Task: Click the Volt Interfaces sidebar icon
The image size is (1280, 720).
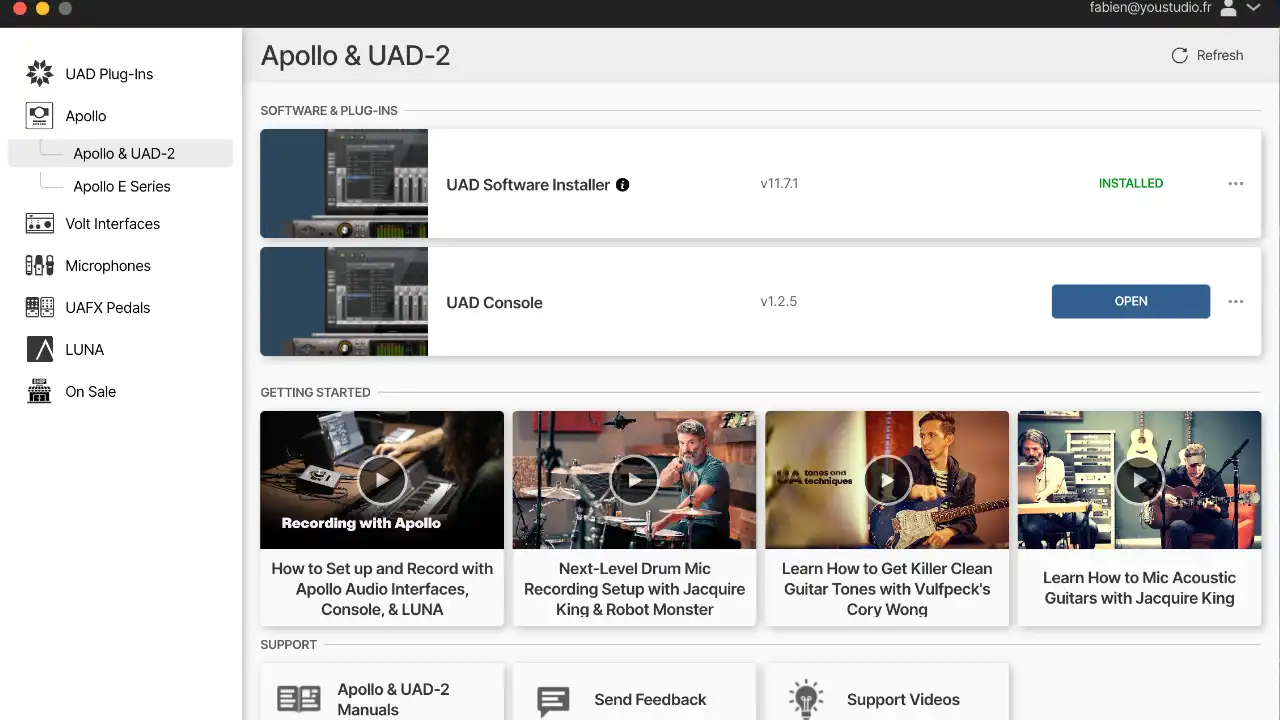Action: point(39,223)
